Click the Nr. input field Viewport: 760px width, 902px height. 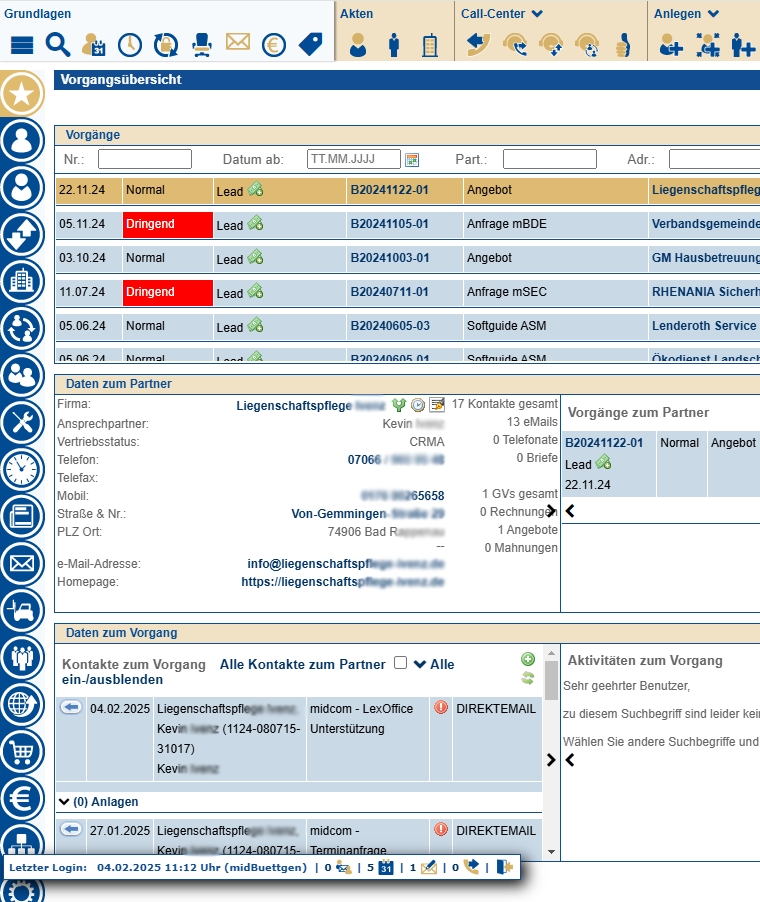click(145, 159)
